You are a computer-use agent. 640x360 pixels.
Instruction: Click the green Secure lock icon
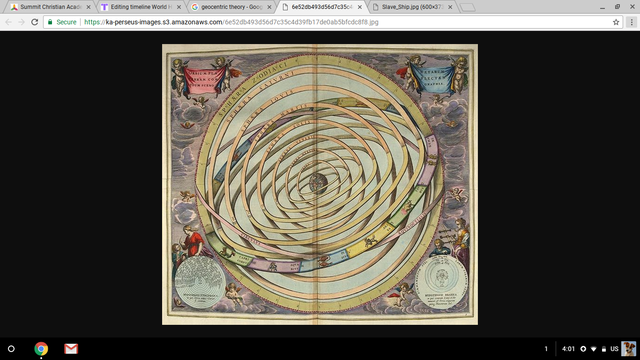tap(50, 22)
